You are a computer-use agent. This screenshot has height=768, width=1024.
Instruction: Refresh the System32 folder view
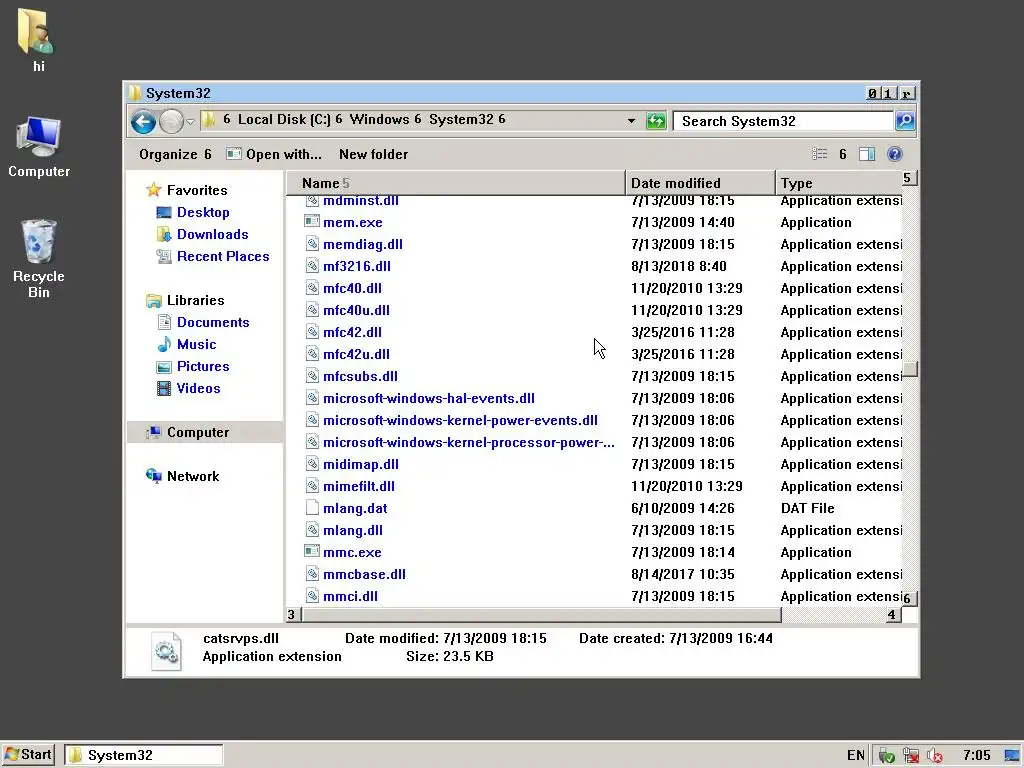tap(656, 121)
